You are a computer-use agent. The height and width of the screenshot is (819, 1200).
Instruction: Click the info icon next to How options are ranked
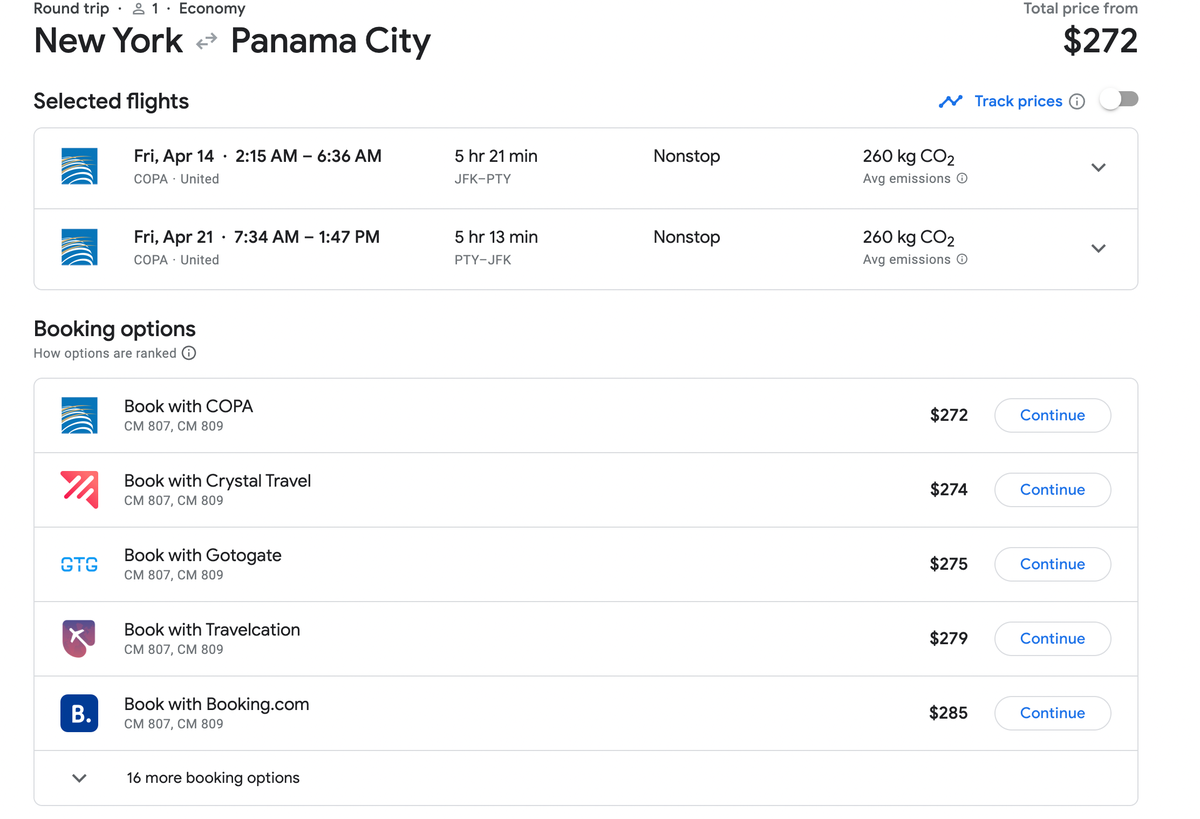[x=189, y=353]
